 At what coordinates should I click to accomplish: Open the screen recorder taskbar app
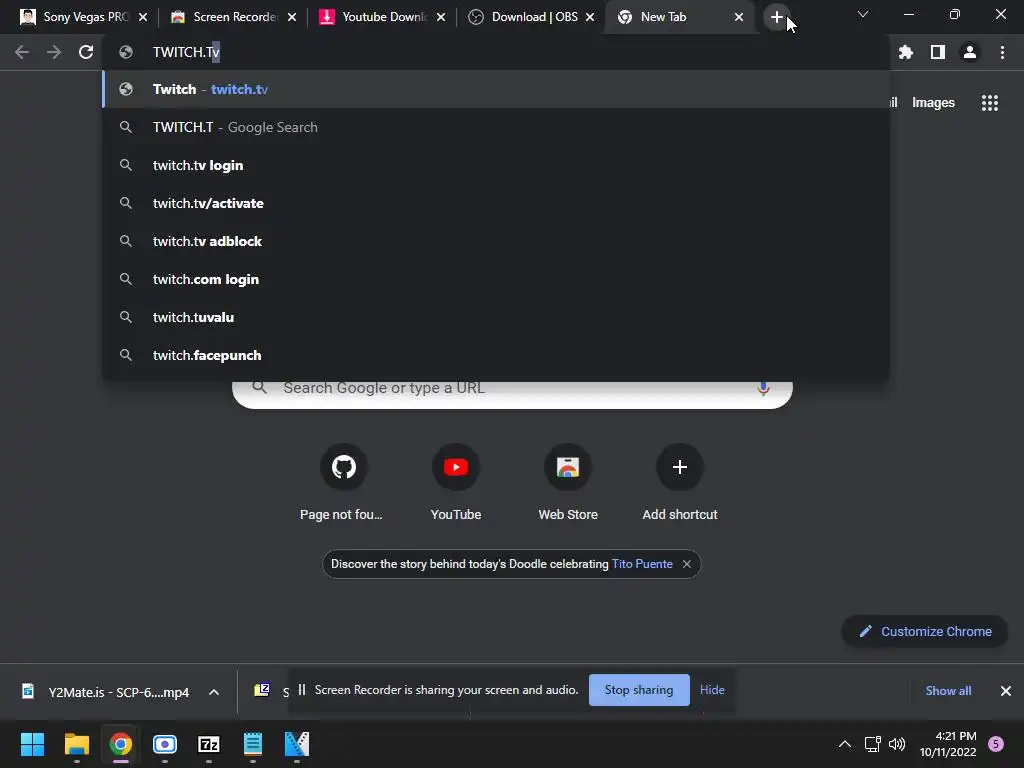point(165,744)
